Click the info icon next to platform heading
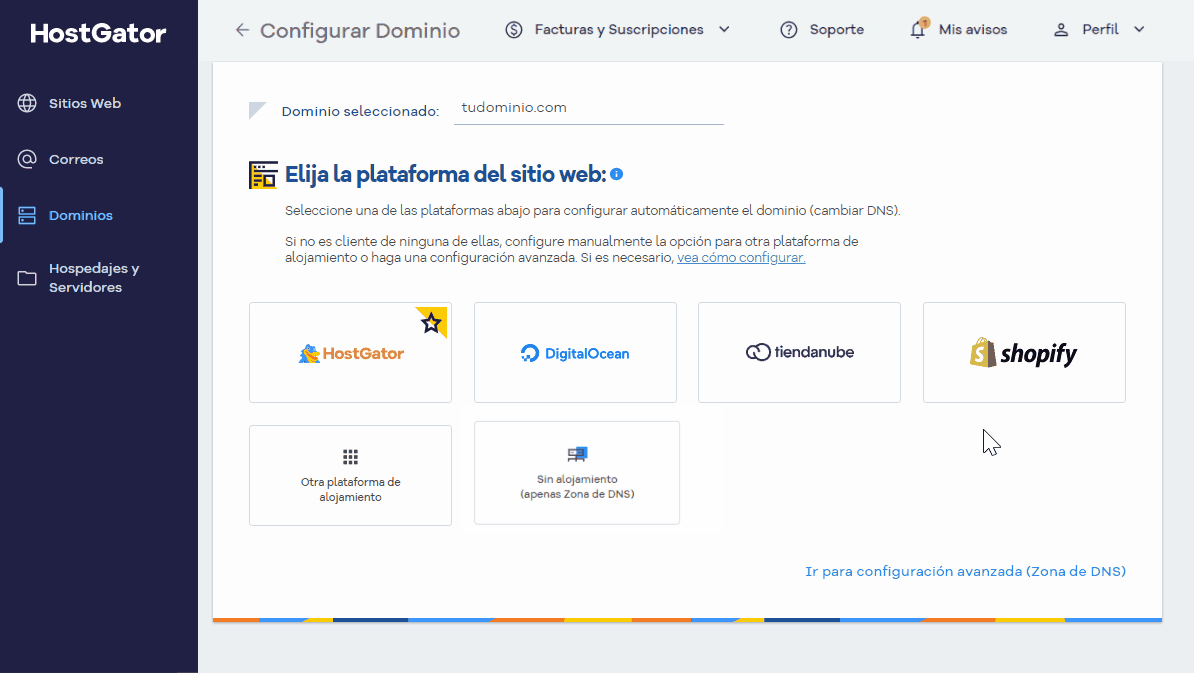Screen dimensions: 1194x673 click(617, 174)
